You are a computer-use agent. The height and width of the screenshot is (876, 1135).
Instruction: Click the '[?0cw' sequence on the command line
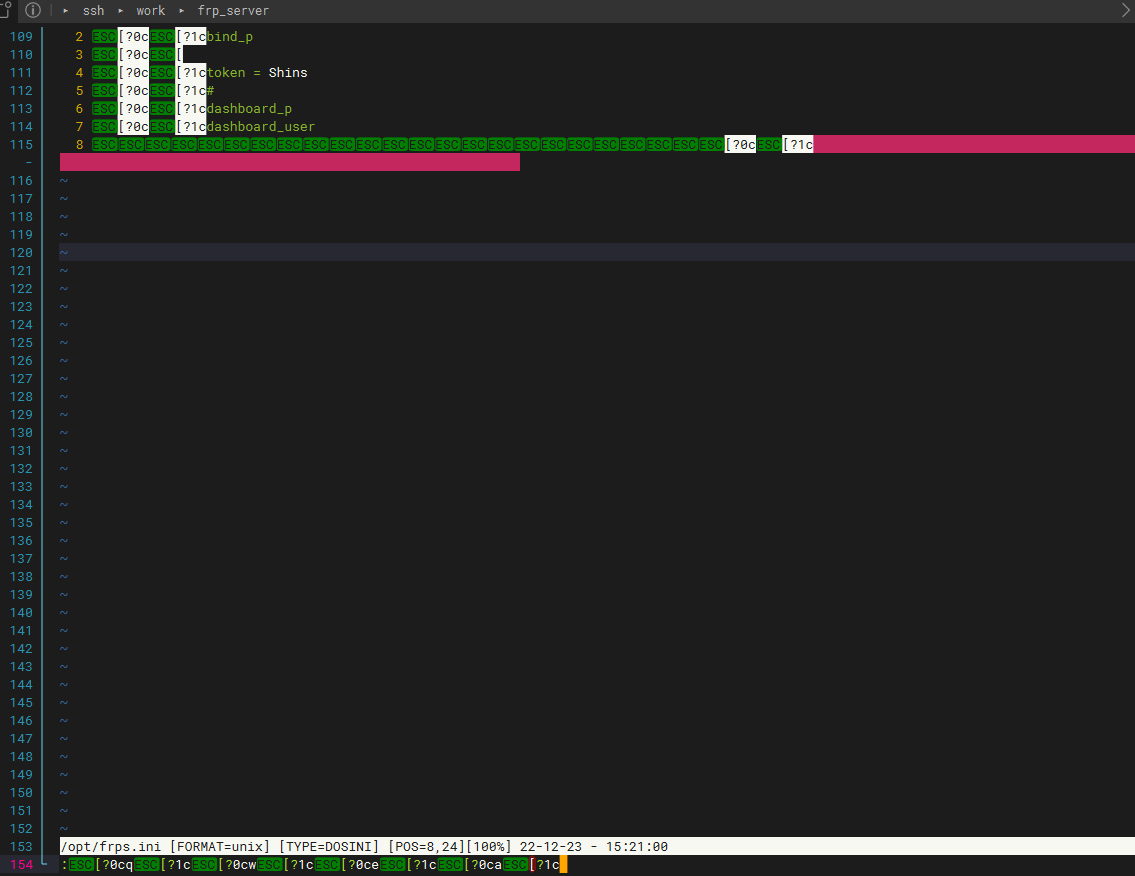[237, 864]
